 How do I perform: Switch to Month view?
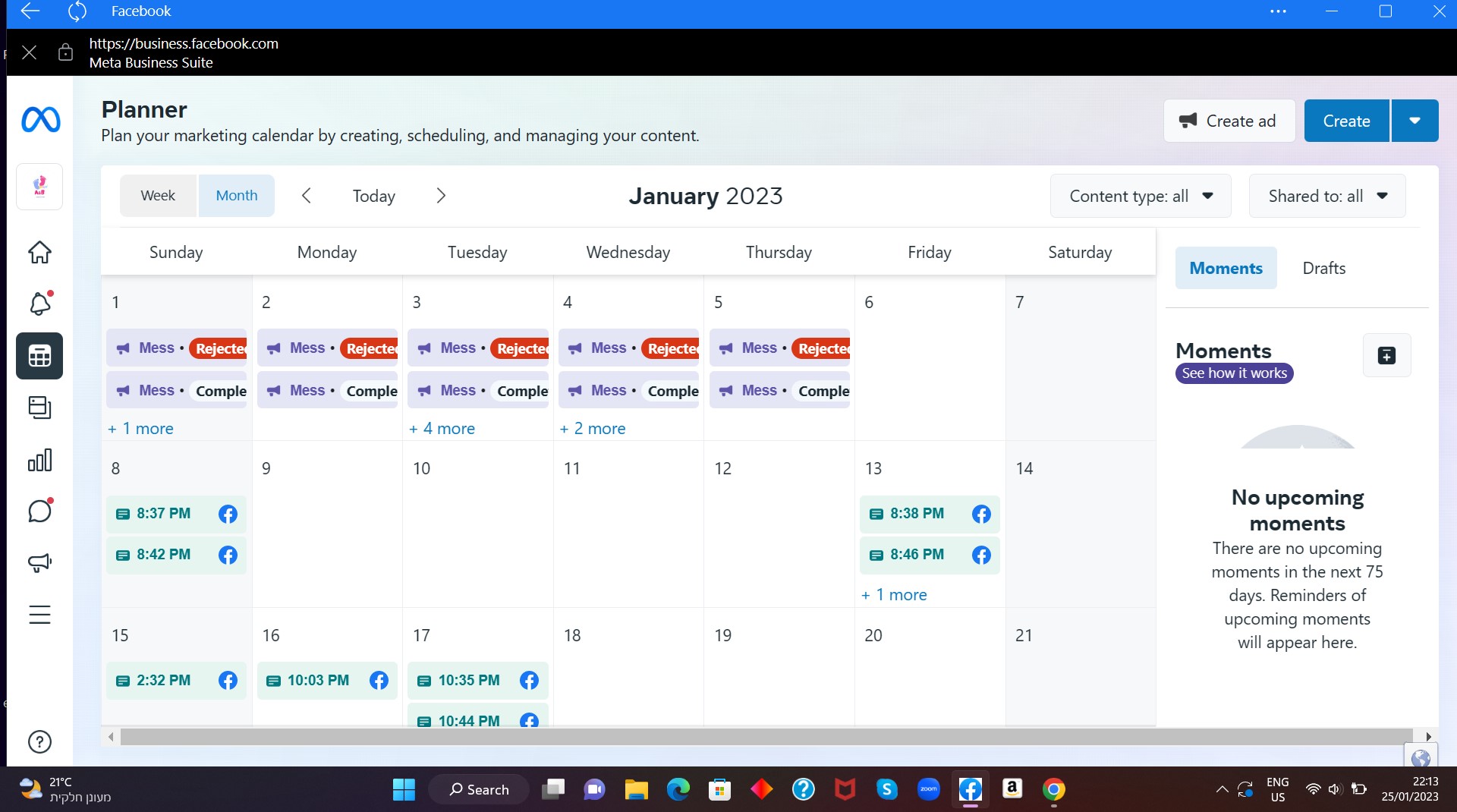click(x=237, y=196)
